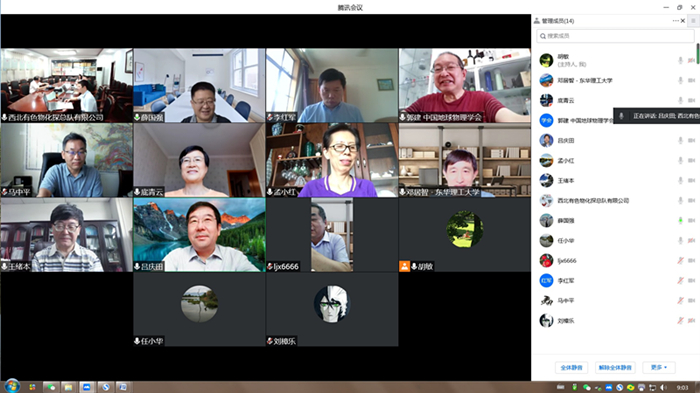The height and width of the screenshot is (393, 700).
Task: Select 吕庆田 video tile with mountain background
Action: 199,235
